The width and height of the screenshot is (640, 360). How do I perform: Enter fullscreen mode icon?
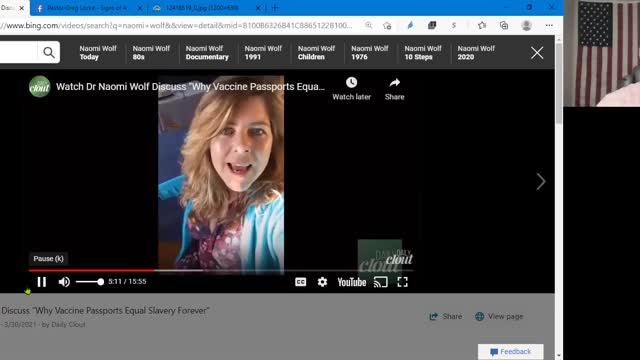(402, 282)
